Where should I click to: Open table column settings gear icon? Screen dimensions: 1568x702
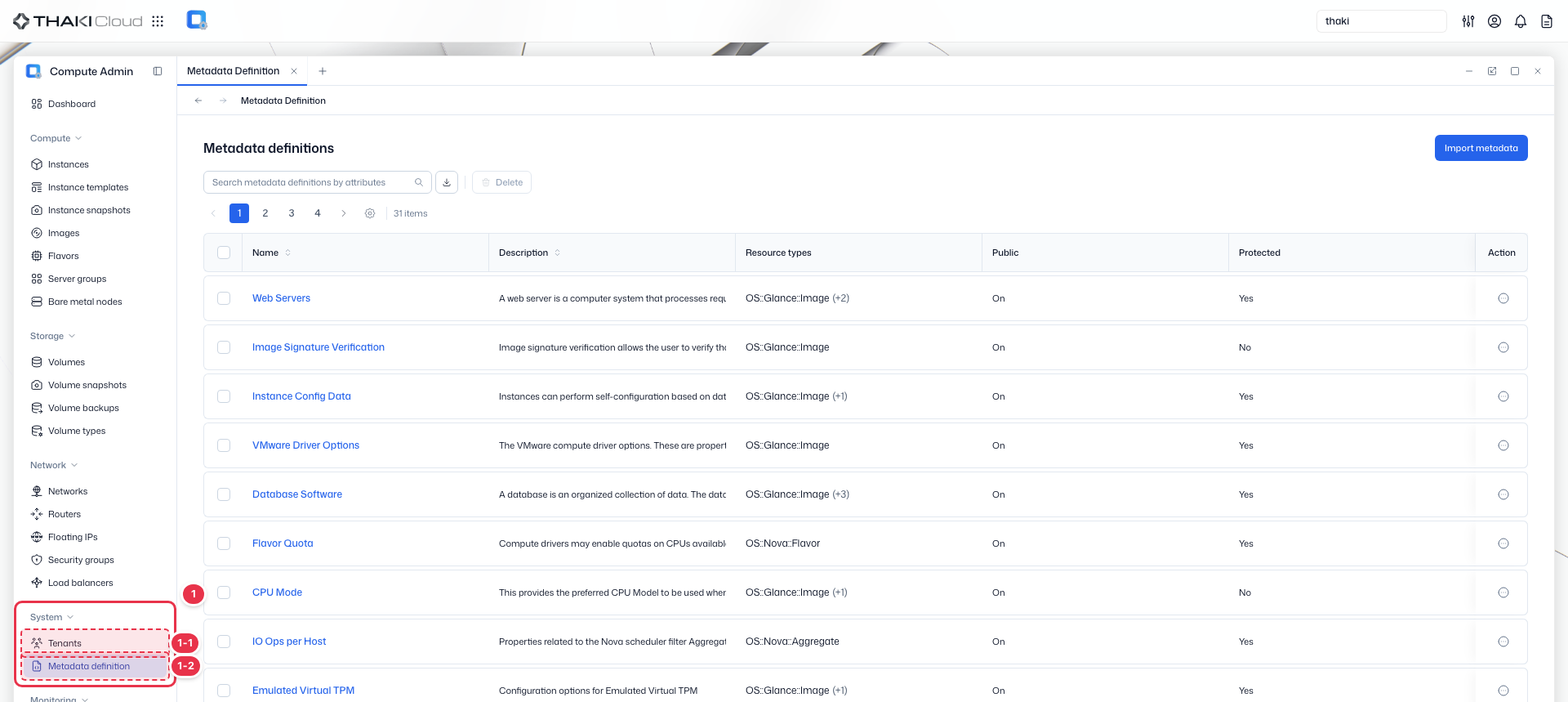(370, 213)
